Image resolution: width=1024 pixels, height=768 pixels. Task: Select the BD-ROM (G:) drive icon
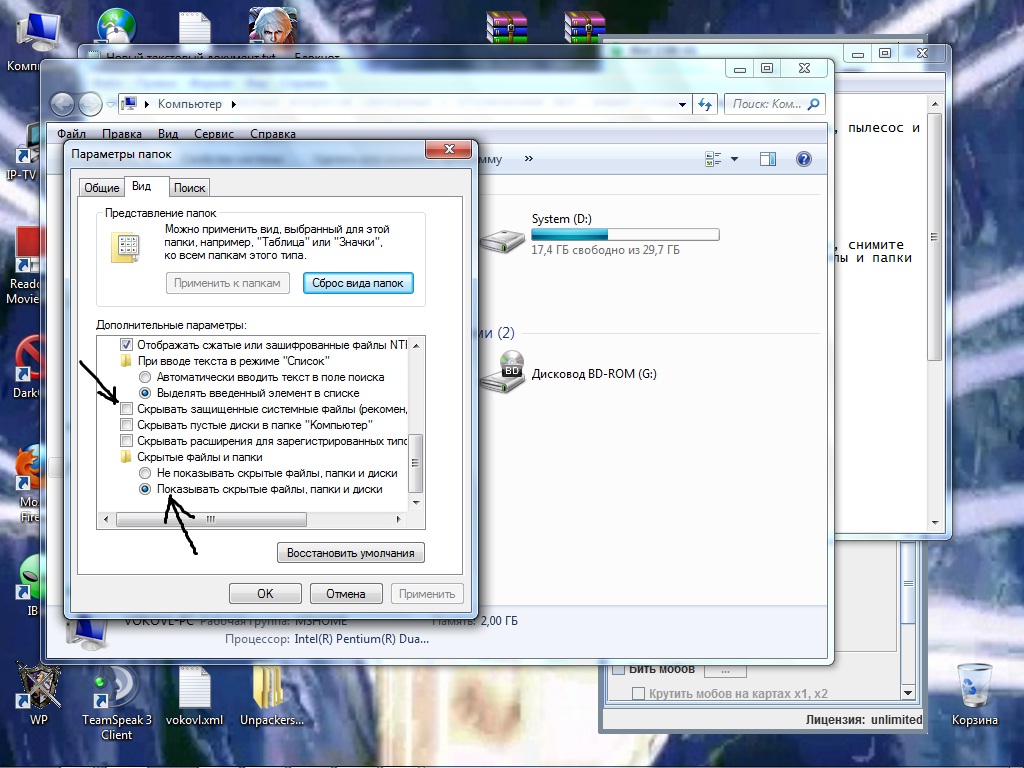(x=503, y=372)
